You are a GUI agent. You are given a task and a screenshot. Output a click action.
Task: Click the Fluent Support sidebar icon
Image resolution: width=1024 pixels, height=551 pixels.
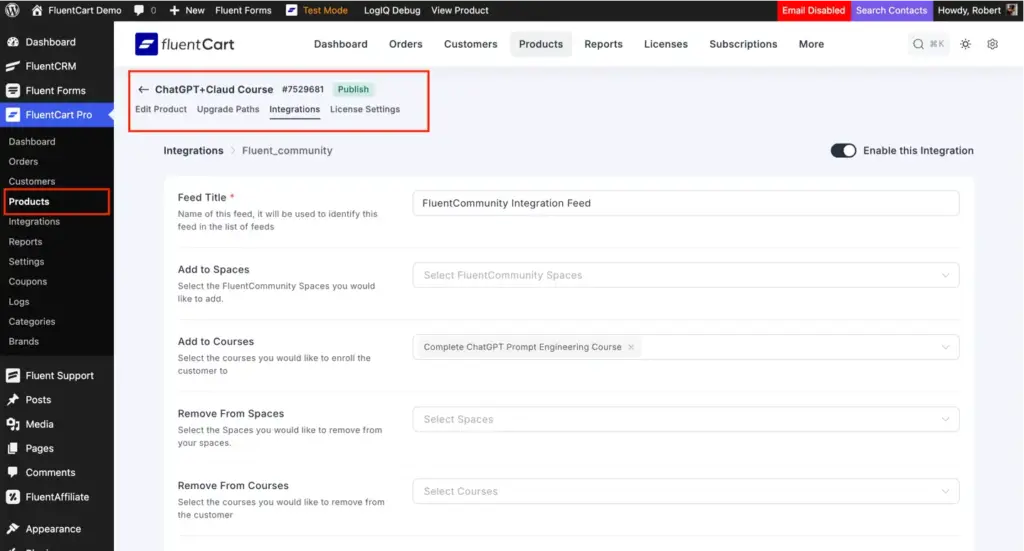coord(12,375)
